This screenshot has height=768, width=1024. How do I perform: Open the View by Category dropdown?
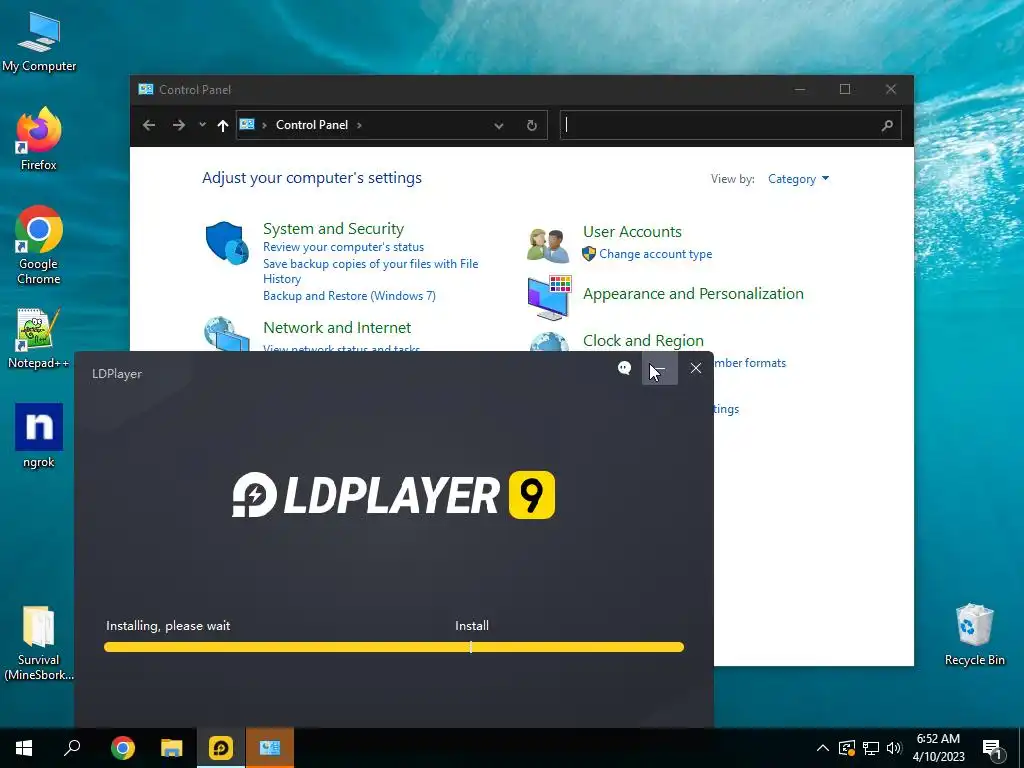pyautogui.click(x=798, y=179)
